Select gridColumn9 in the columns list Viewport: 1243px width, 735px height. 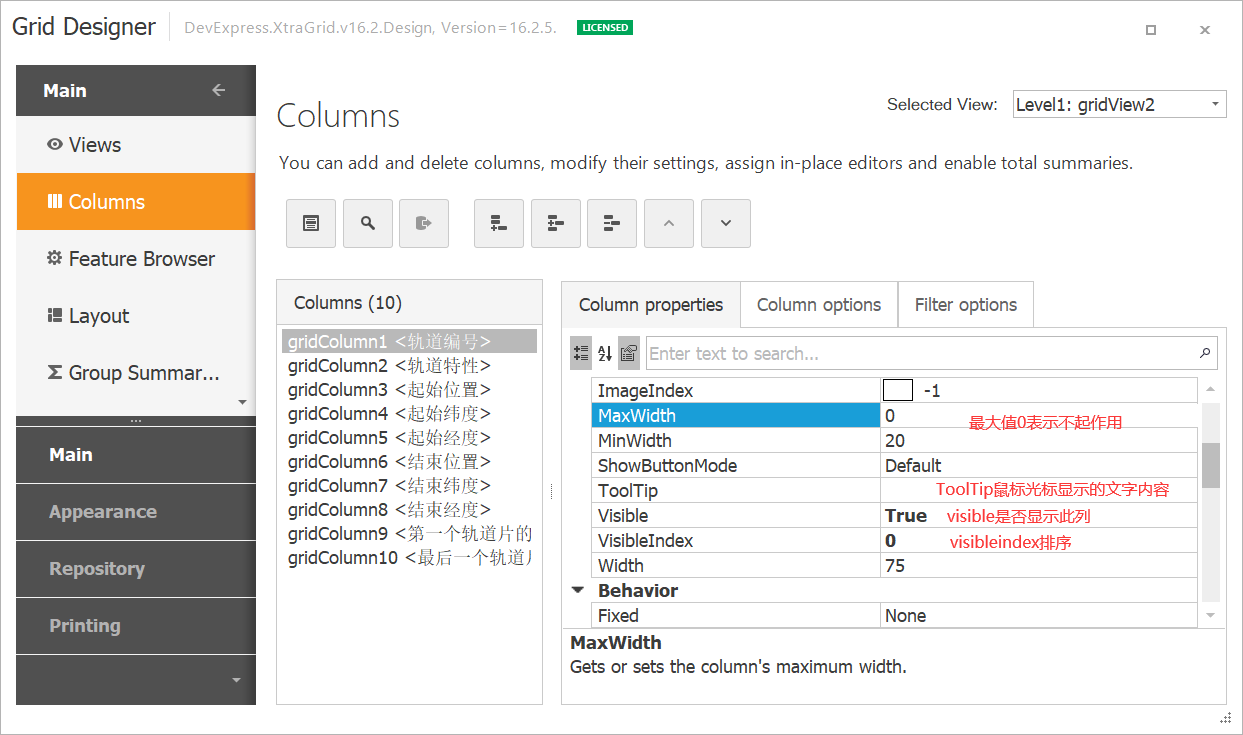(x=409, y=533)
